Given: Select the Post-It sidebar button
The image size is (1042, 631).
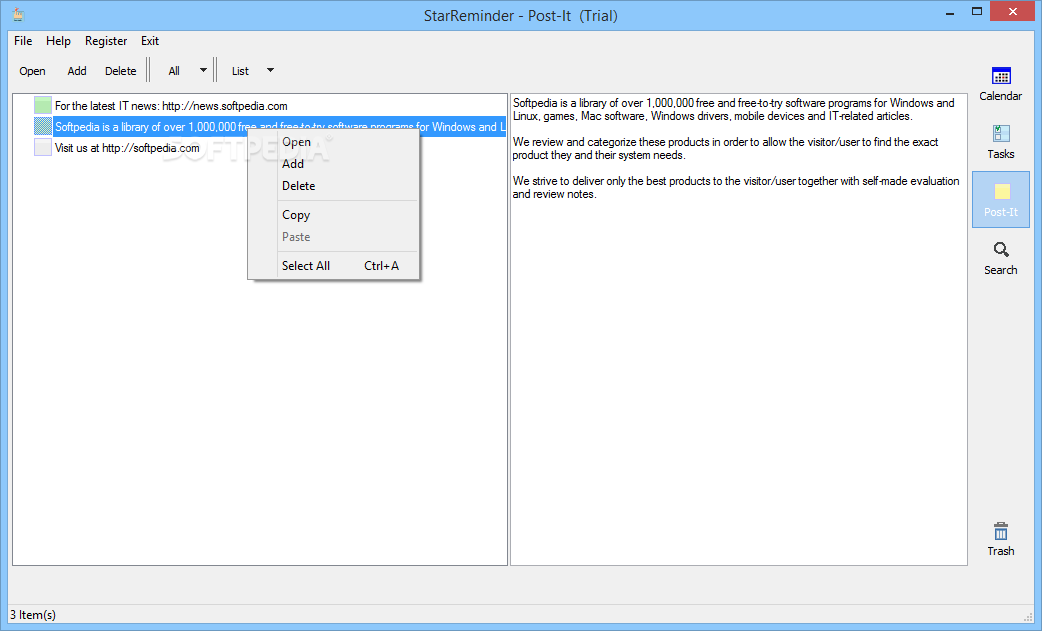Looking at the screenshot, I should (1000, 199).
